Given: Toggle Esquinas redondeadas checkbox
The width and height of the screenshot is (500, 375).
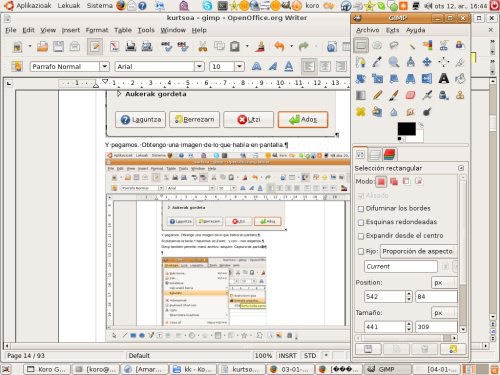Looking at the screenshot, I should pyautogui.click(x=361, y=222).
